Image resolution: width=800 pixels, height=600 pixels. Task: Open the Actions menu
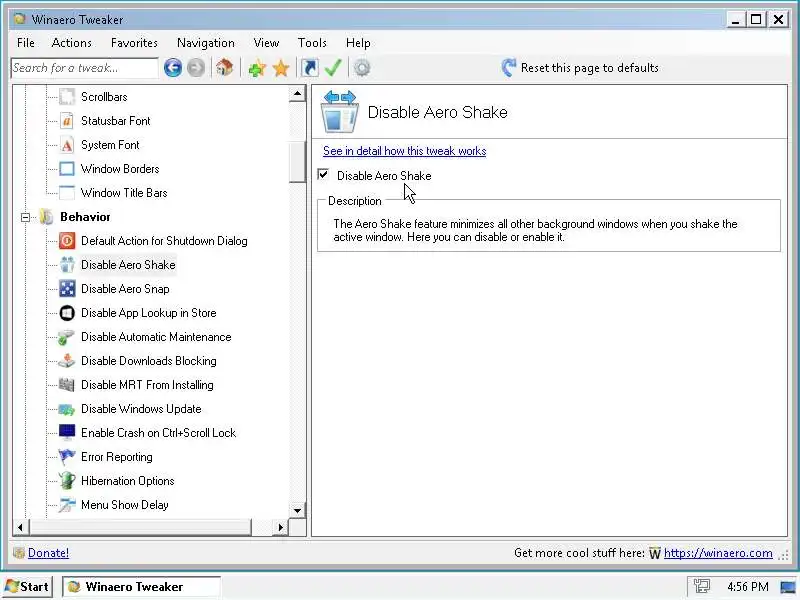click(71, 43)
